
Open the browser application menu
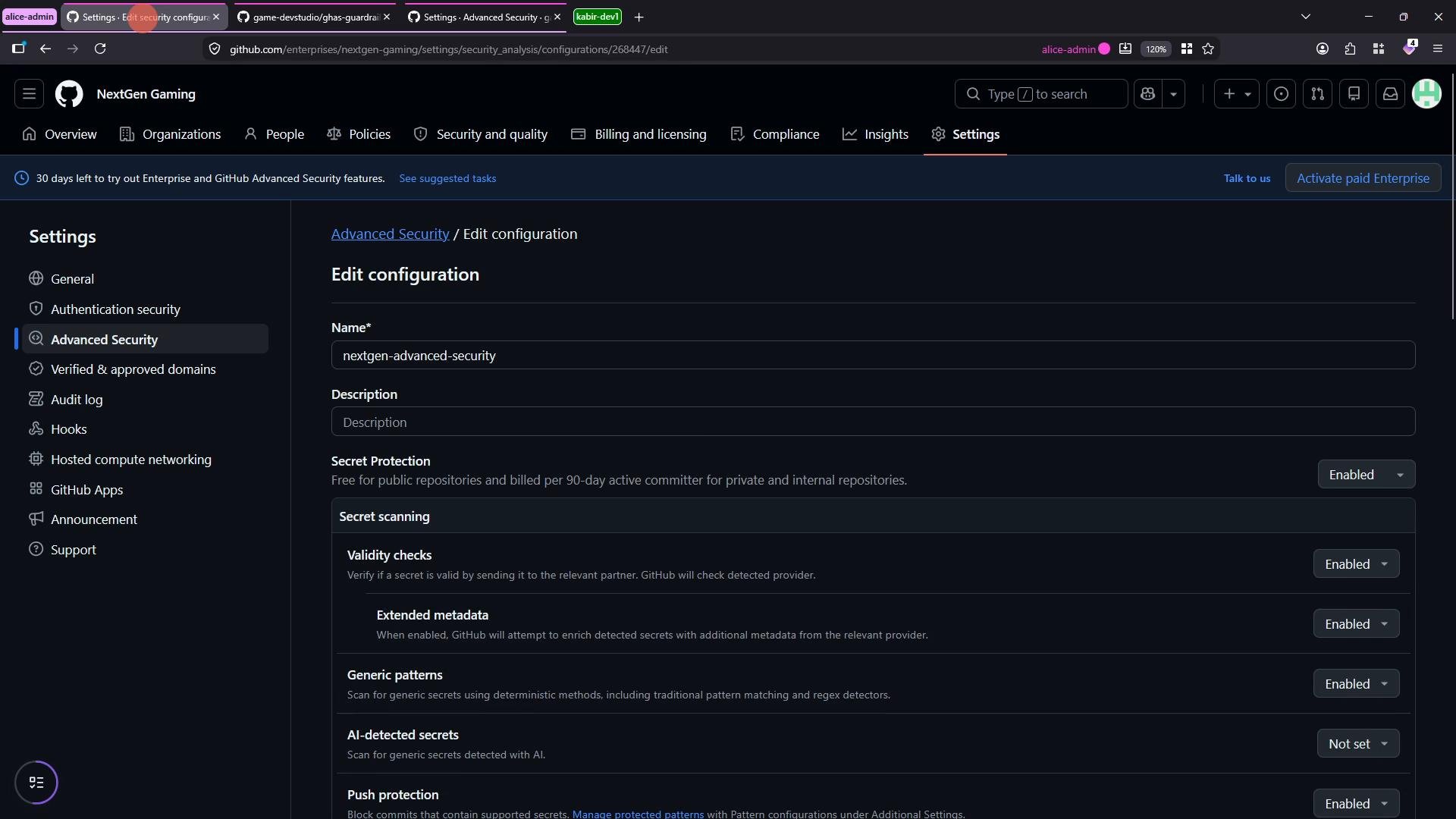coord(1438,49)
